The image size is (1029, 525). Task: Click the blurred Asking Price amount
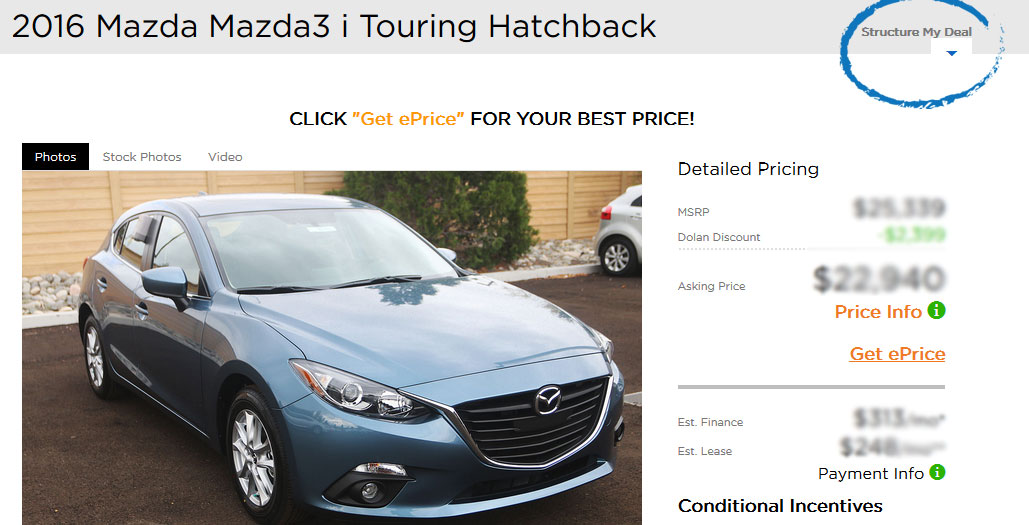point(879,279)
